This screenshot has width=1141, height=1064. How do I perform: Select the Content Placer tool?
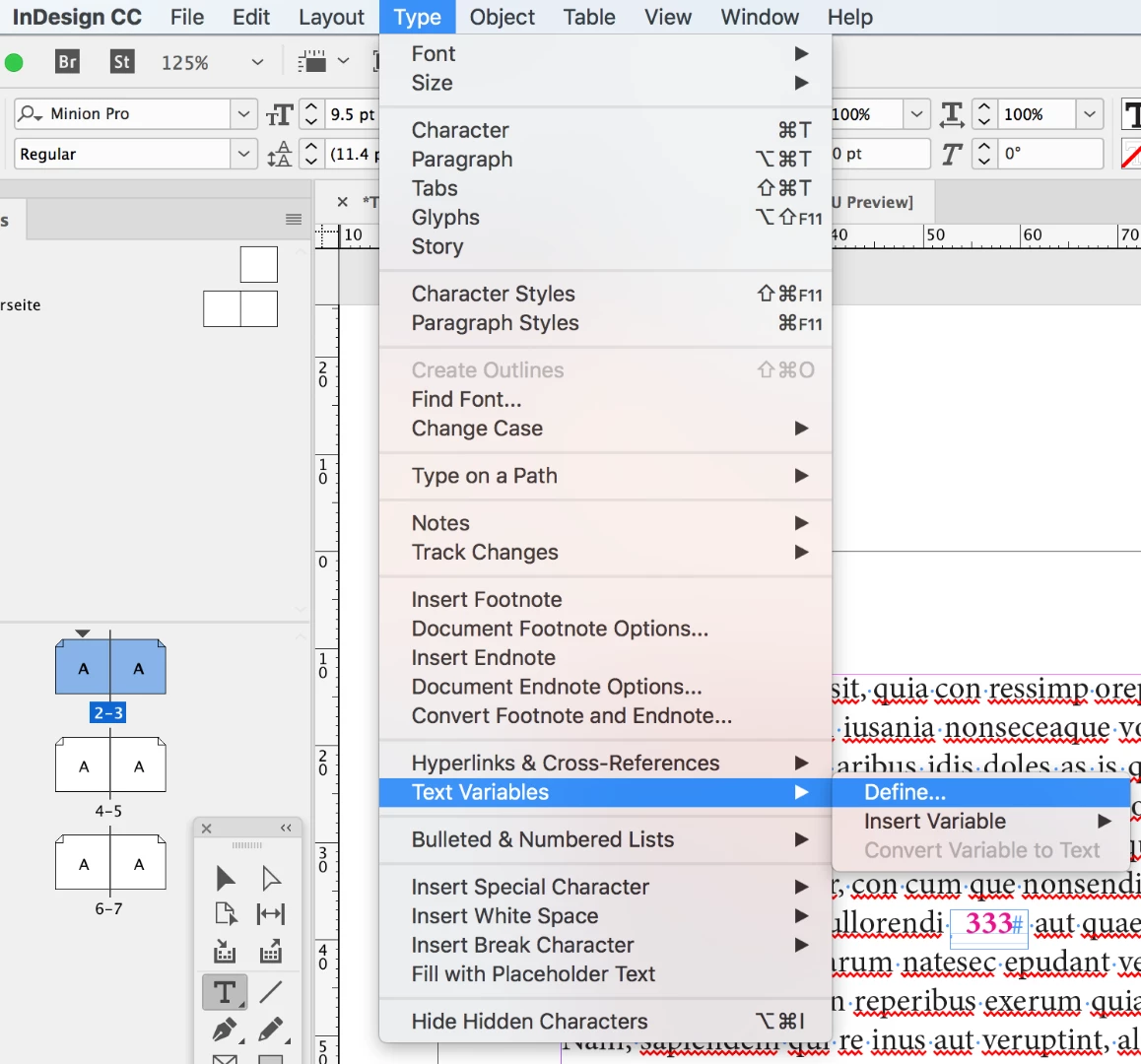coord(271,951)
